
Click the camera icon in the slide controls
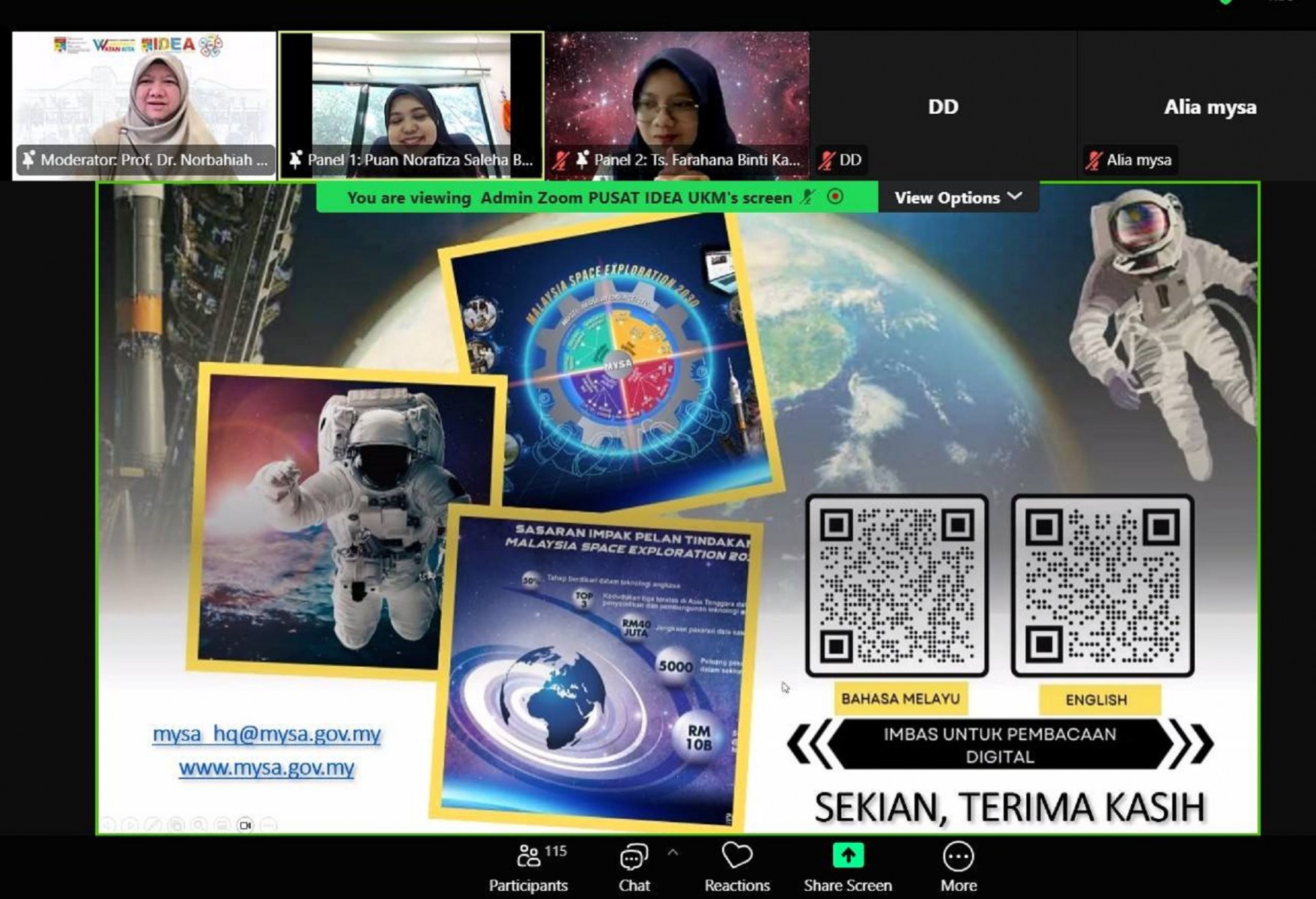245,825
